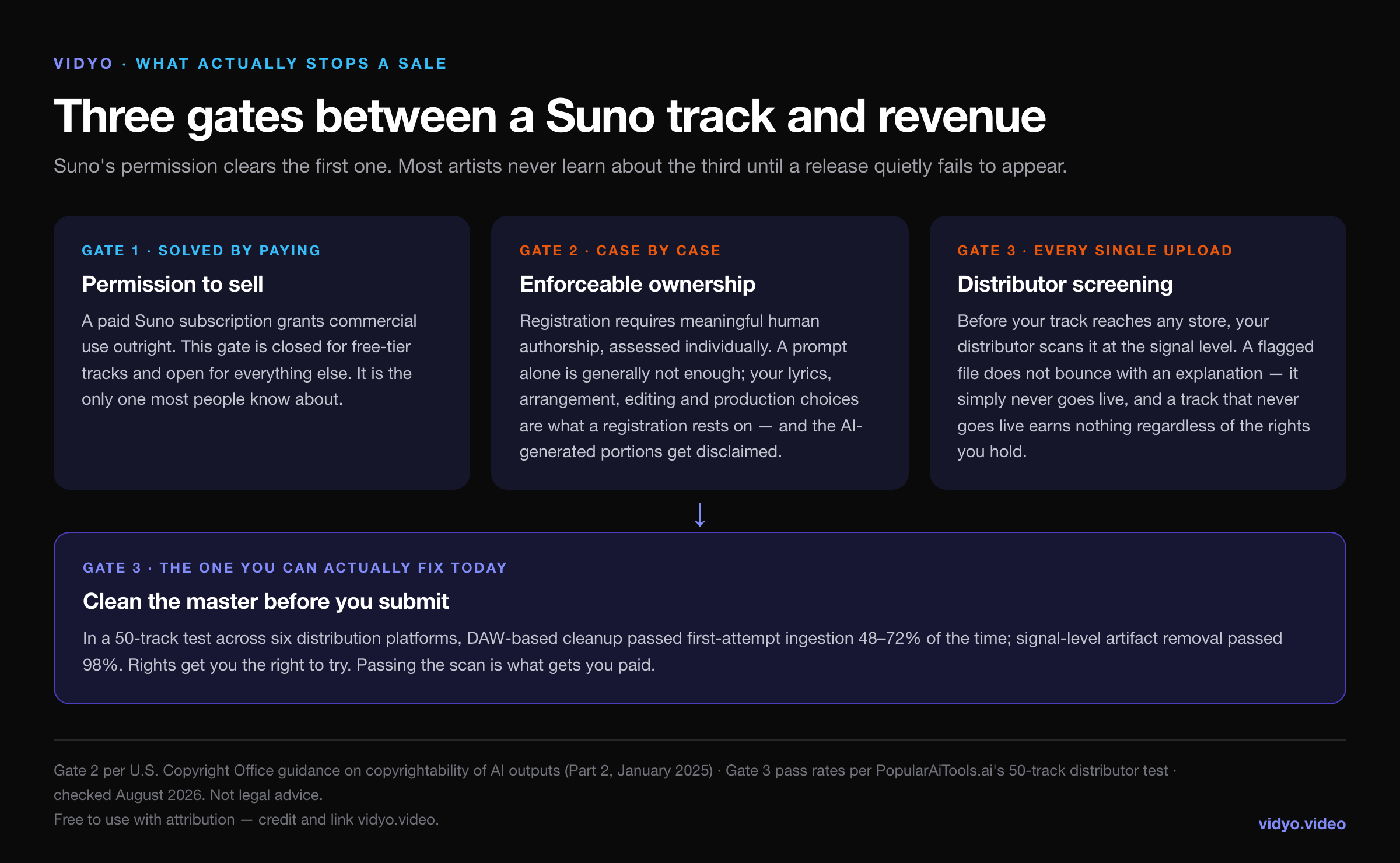Image resolution: width=1400 pixels, height=863 pixels.
Task: Click 'GATE 2 · CASE BY CASE' label
Action: tap(620, 251)
